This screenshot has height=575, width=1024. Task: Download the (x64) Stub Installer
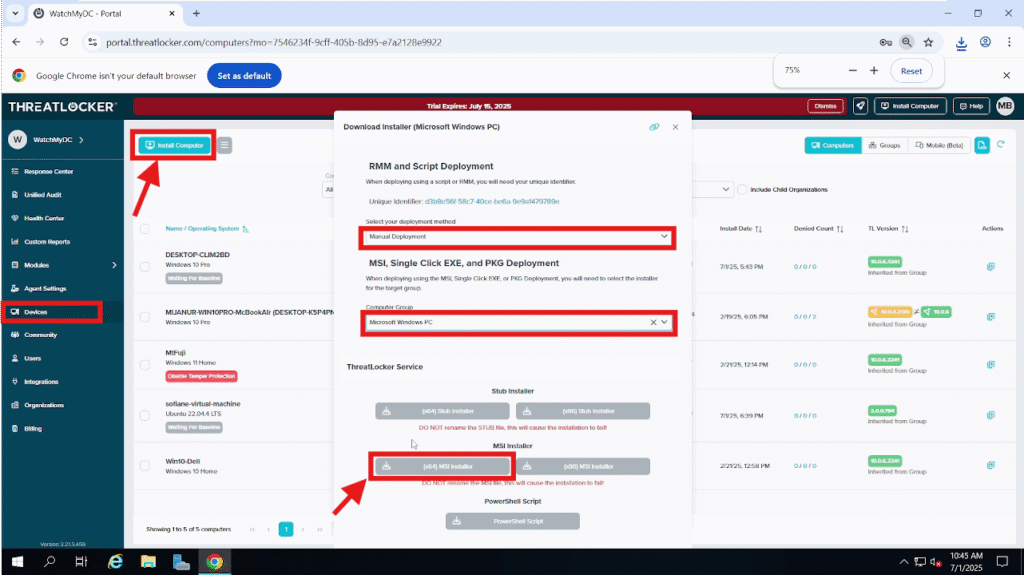pos(442,411)
